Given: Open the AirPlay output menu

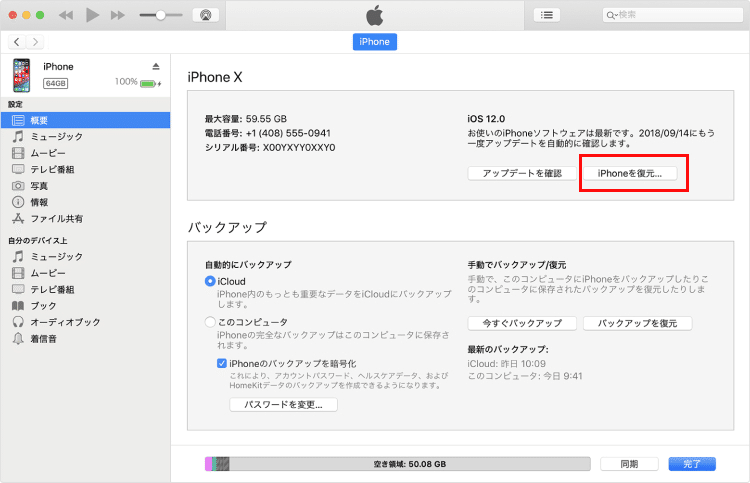Looking at the screenshot, I should click(x=206, y=15).
